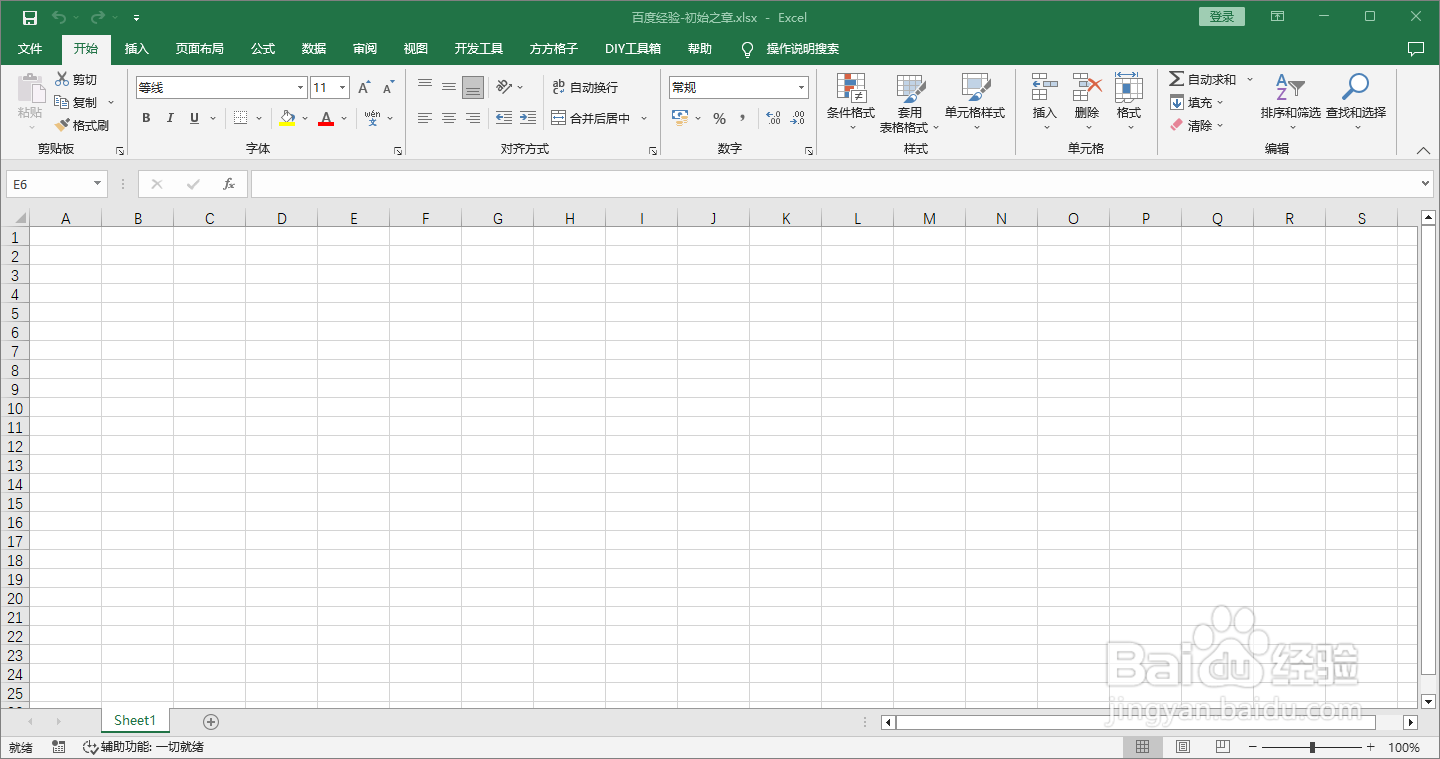Center text horizontally
Image resolution: width=1440 pixels, height=759 pixels.
(x=449, y=118)
